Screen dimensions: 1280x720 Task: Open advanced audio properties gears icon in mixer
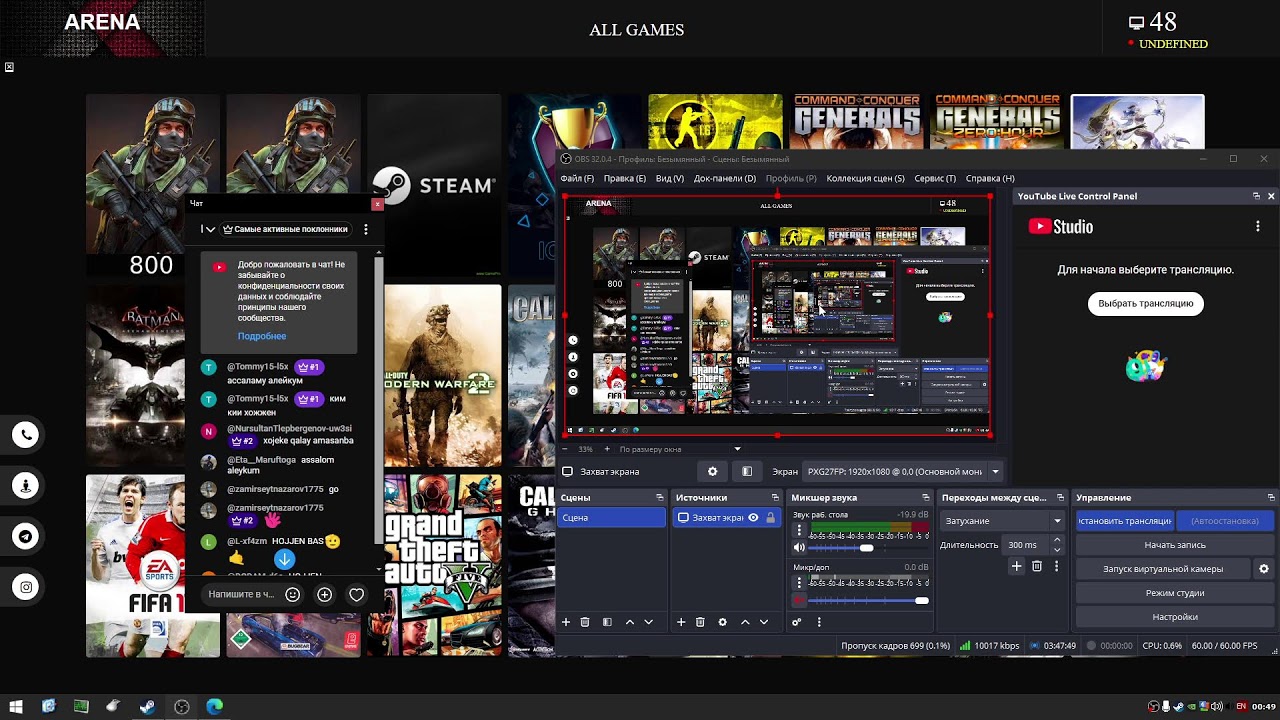point(797,622)
